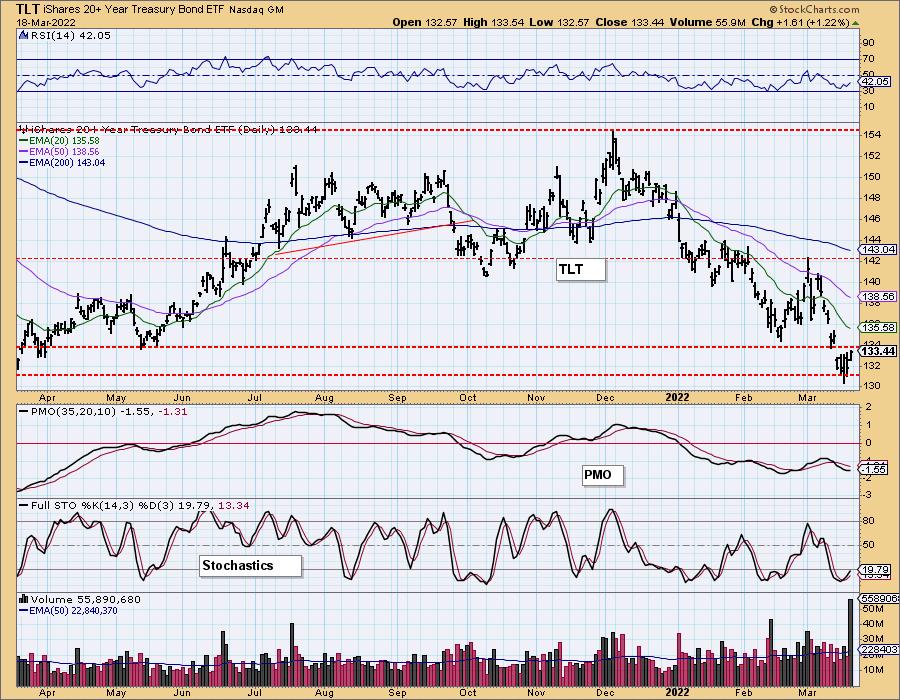
Task: Click the 133.44 last price tag on right axis
Action: (x=879, y=351)
